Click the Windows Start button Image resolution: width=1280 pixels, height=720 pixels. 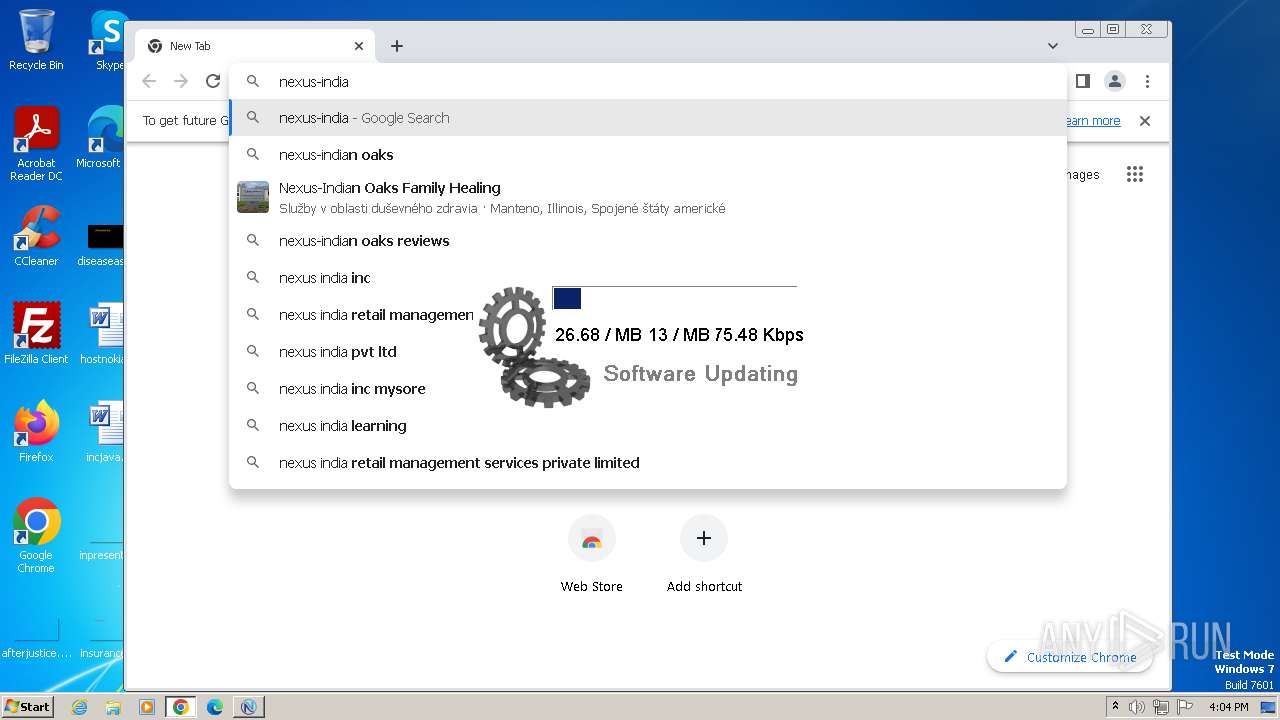(28, 706)
